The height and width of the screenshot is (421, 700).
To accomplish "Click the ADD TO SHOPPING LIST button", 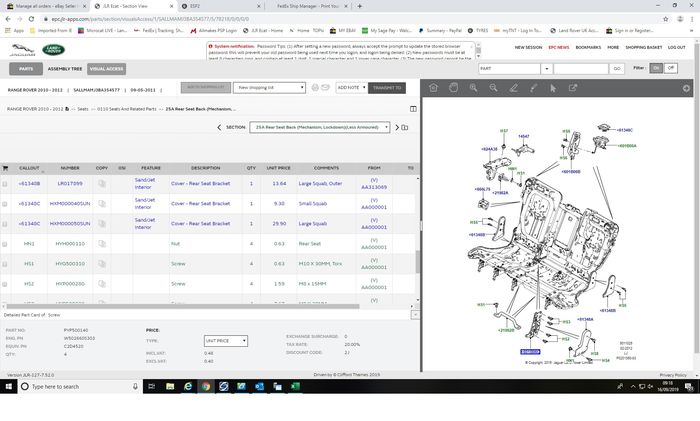I will pyautogui.click(x=206, y=88).
